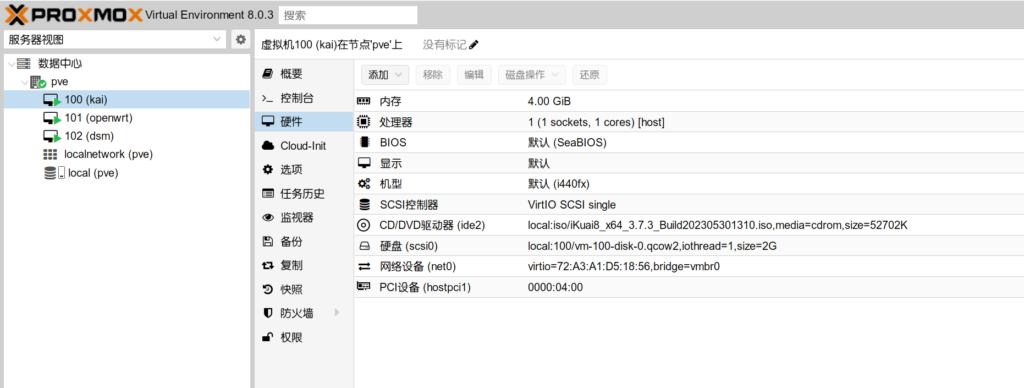Open the 磁盘操作 disk action dropdown
Image resolution: width=1024 pixels, height=388 pixels.
532,75
